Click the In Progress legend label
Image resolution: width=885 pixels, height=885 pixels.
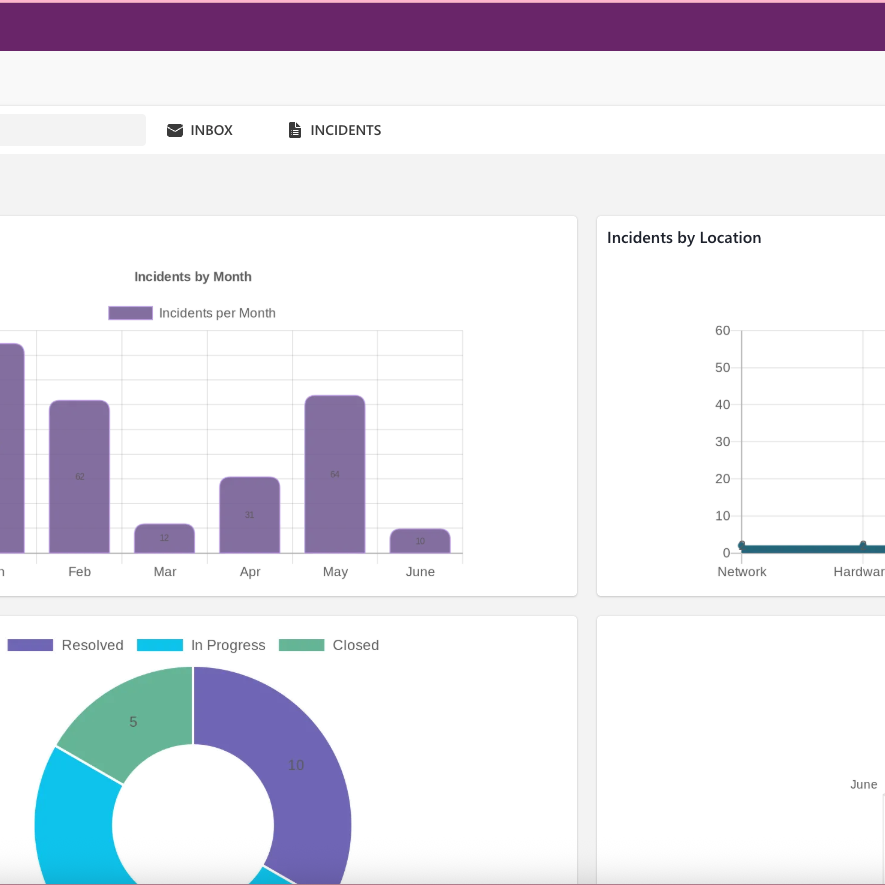click(x=228, y=645)
